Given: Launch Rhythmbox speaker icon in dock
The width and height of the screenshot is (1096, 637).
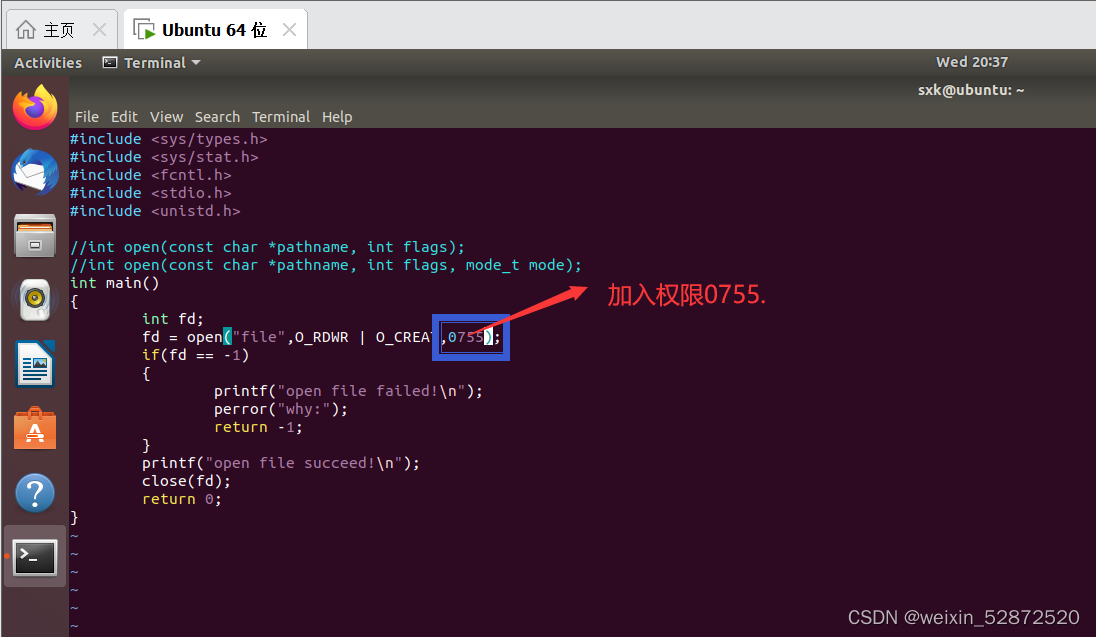Looking at the screenshot, I should [35, 300].
